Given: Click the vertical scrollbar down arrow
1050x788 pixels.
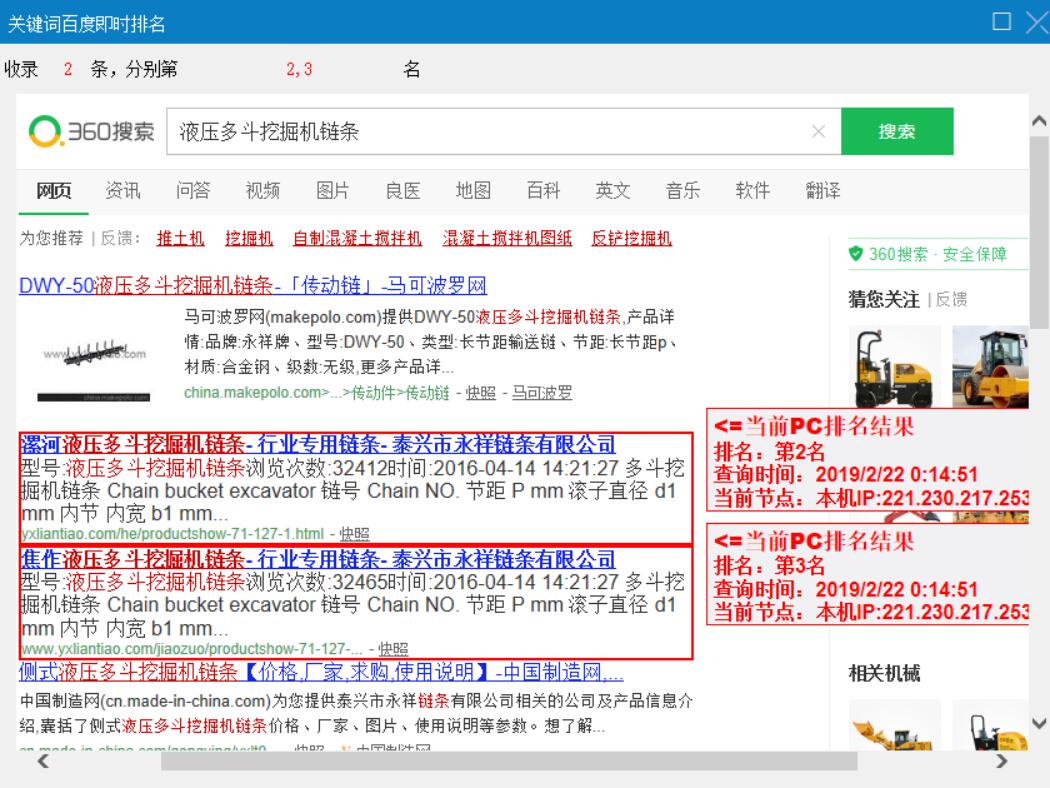Looking at the screenshot, I should pyautogui.click(x=1039, y=723).
